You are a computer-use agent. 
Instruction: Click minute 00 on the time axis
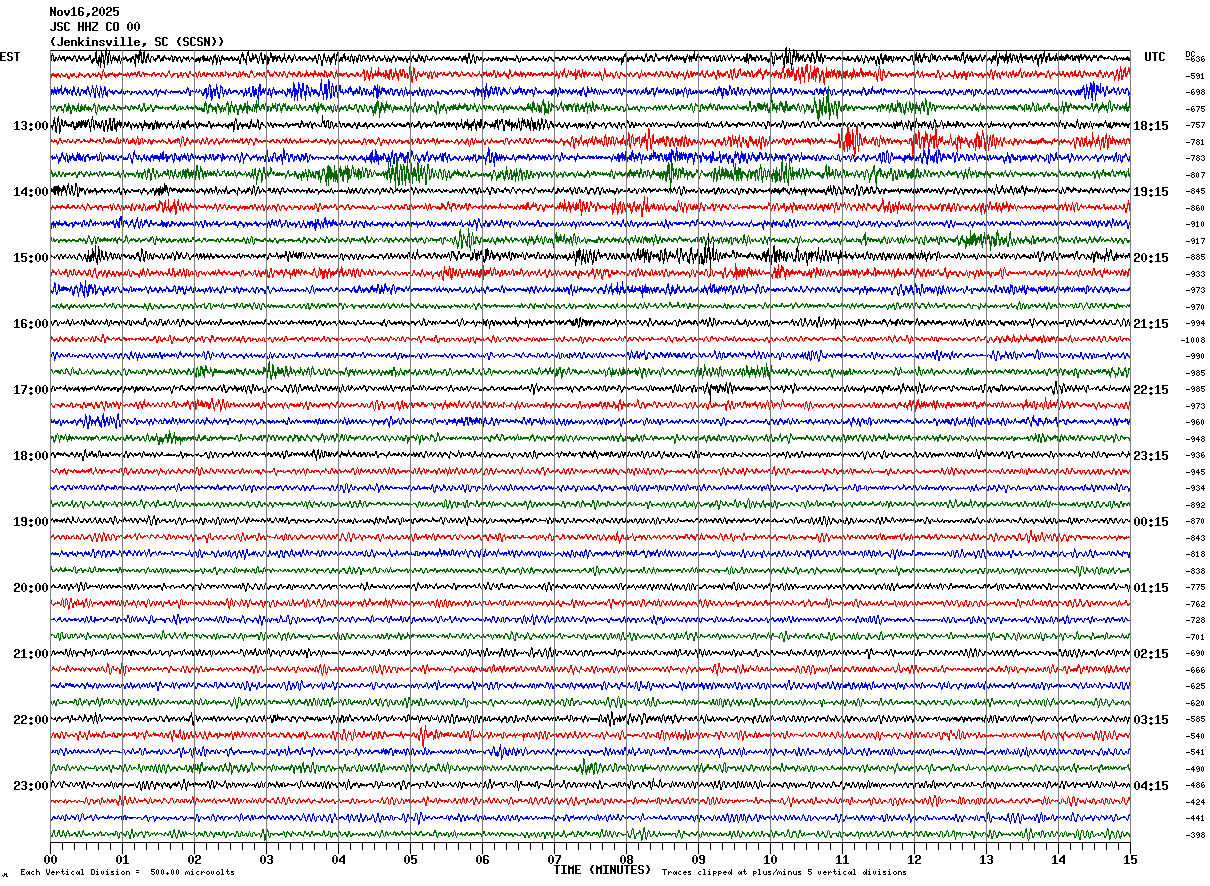[x=50, y=859]
